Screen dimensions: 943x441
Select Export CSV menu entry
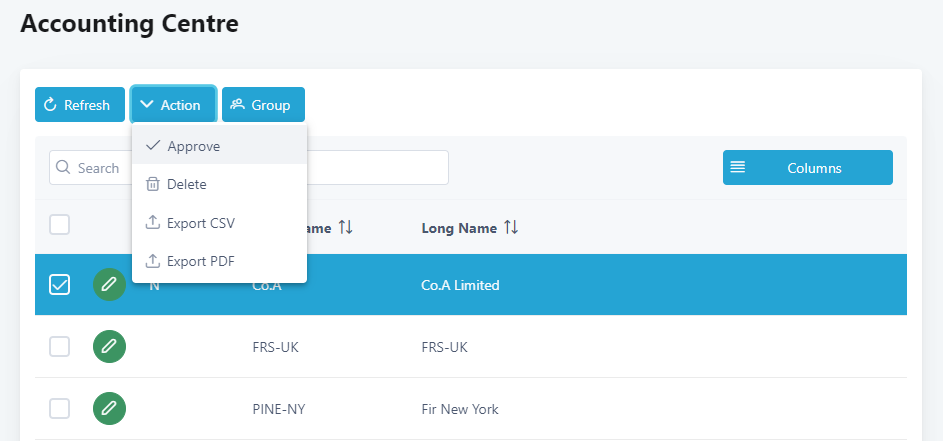(201, 223)
